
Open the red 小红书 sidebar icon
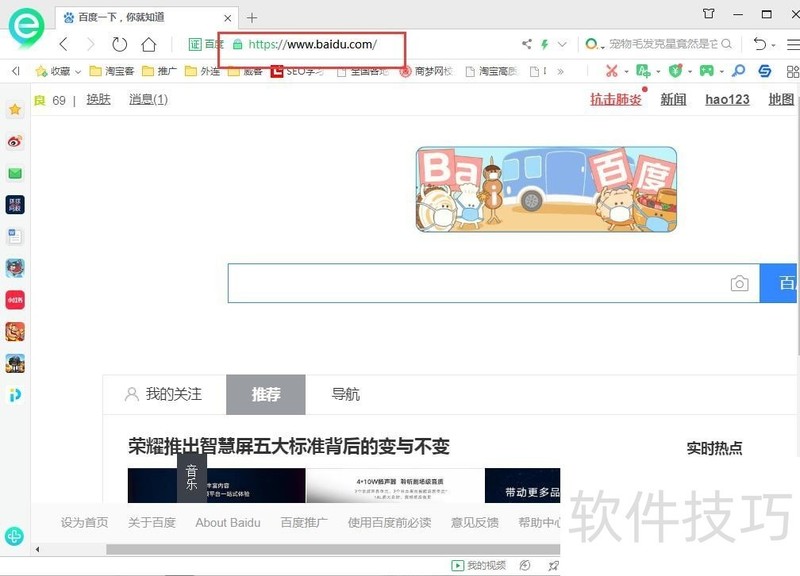[15, 300]
